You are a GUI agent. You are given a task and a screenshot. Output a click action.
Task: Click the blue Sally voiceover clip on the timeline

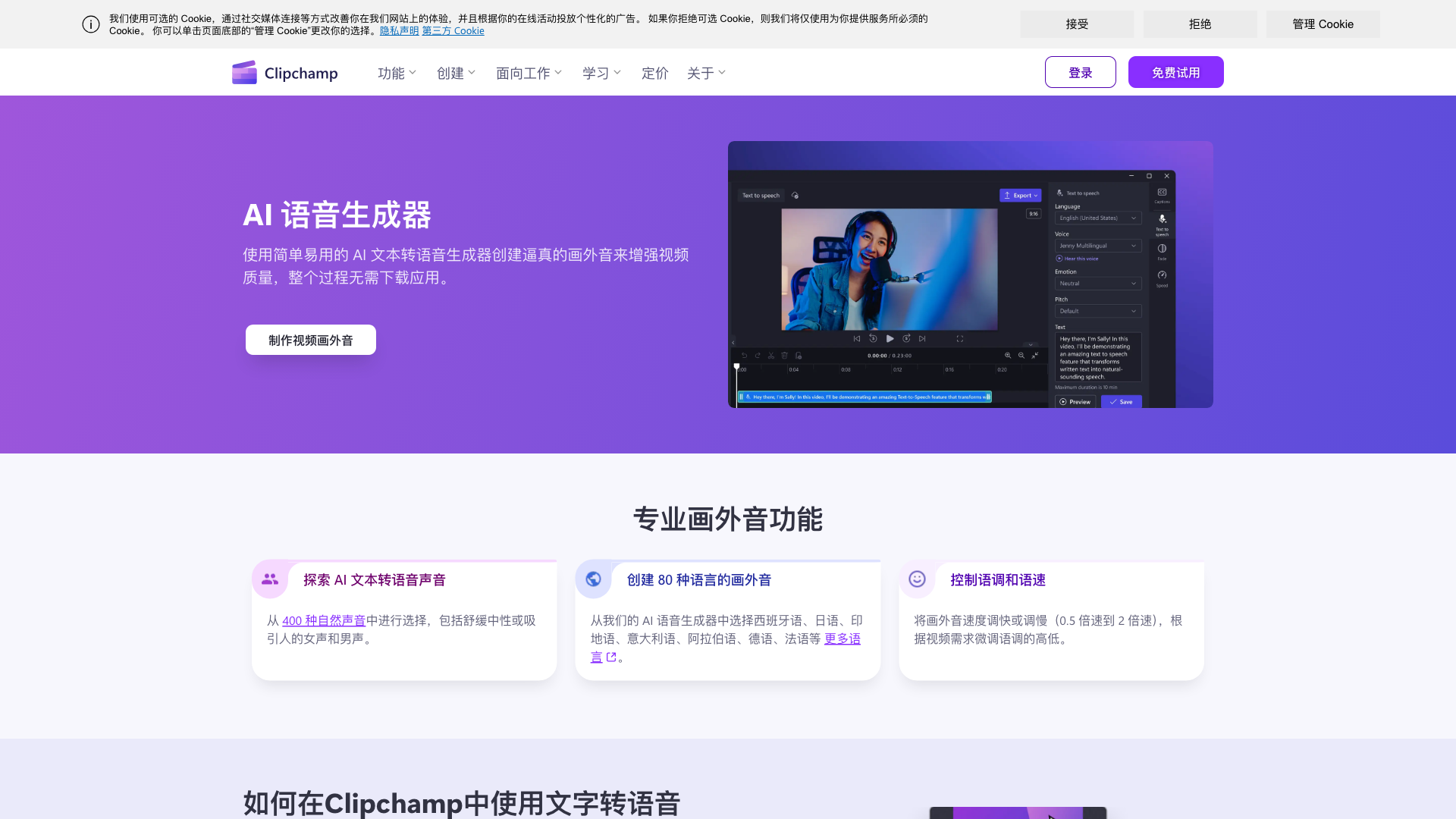pyautogui.click(x=864, y=397)
